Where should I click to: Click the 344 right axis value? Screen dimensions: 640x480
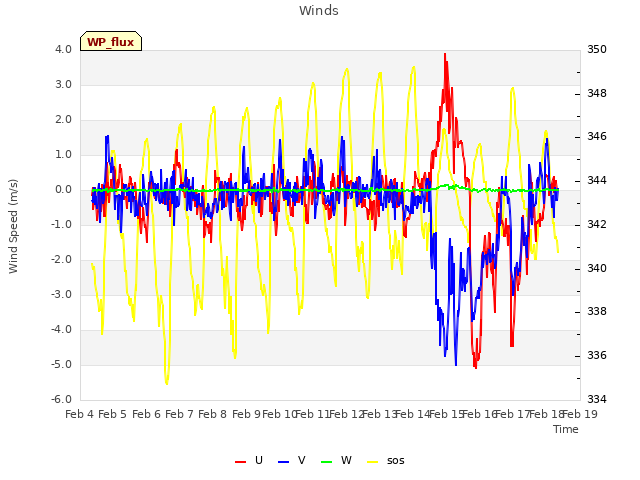(x=597, y=180)
